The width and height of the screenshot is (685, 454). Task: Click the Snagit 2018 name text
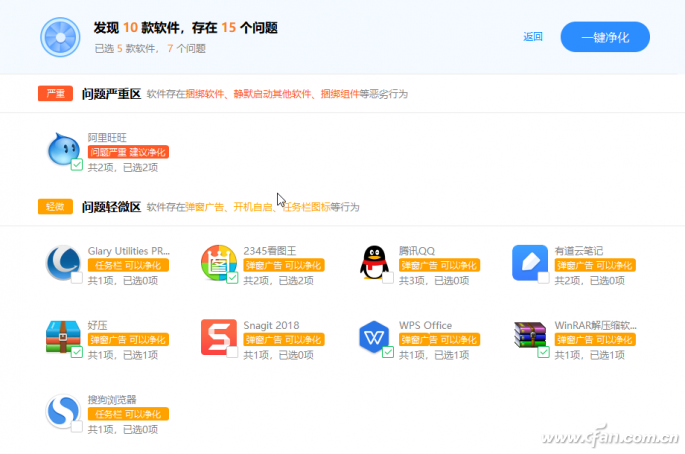(271, 326)
